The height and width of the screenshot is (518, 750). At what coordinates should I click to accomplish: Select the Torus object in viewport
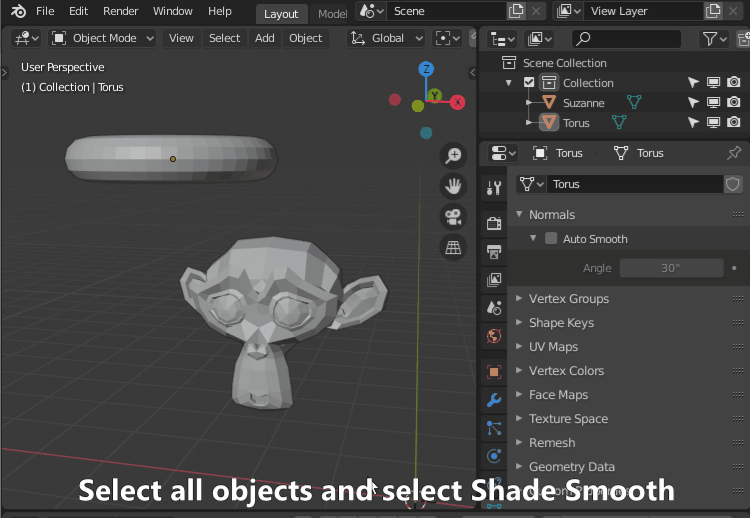[x=171, y=159]
